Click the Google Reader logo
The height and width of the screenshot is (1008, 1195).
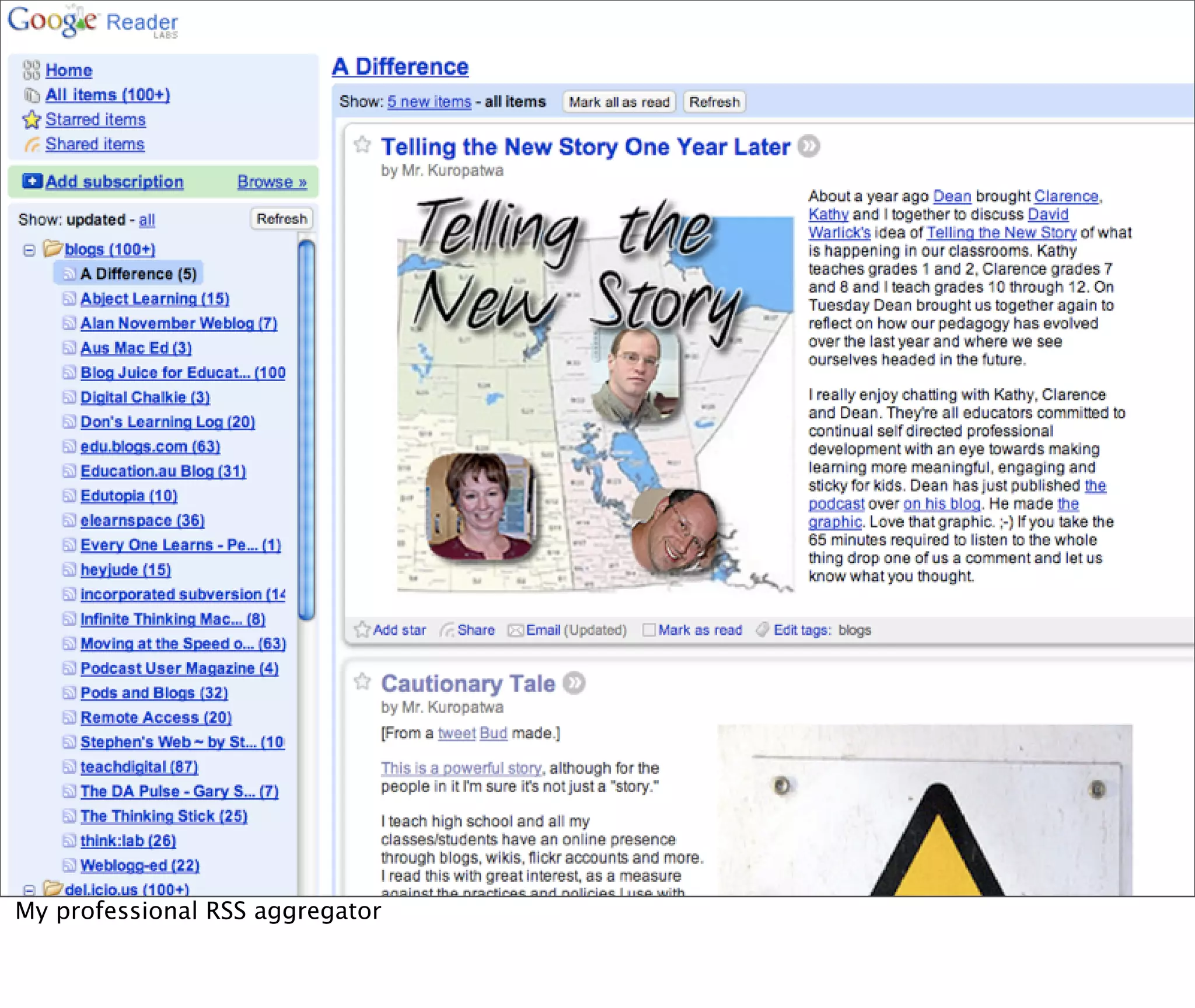[93, 22]
